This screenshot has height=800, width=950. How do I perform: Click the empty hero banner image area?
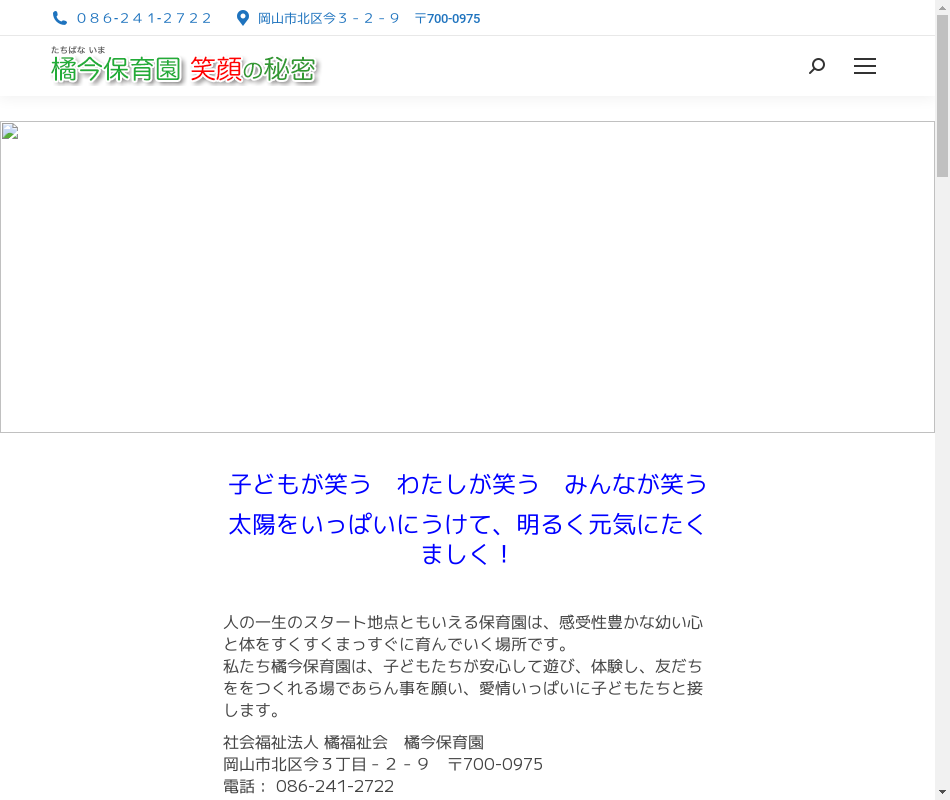467,277
